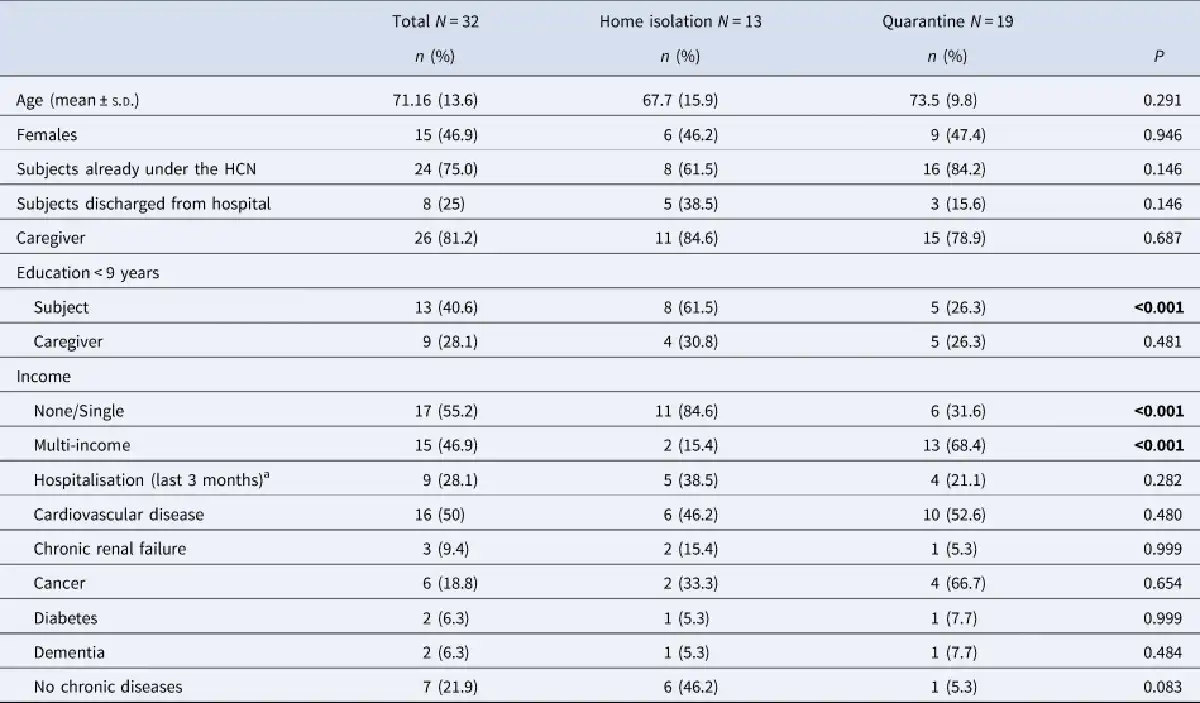
Task: Click the 0.083 P value cell
Action: point(1162,687)
